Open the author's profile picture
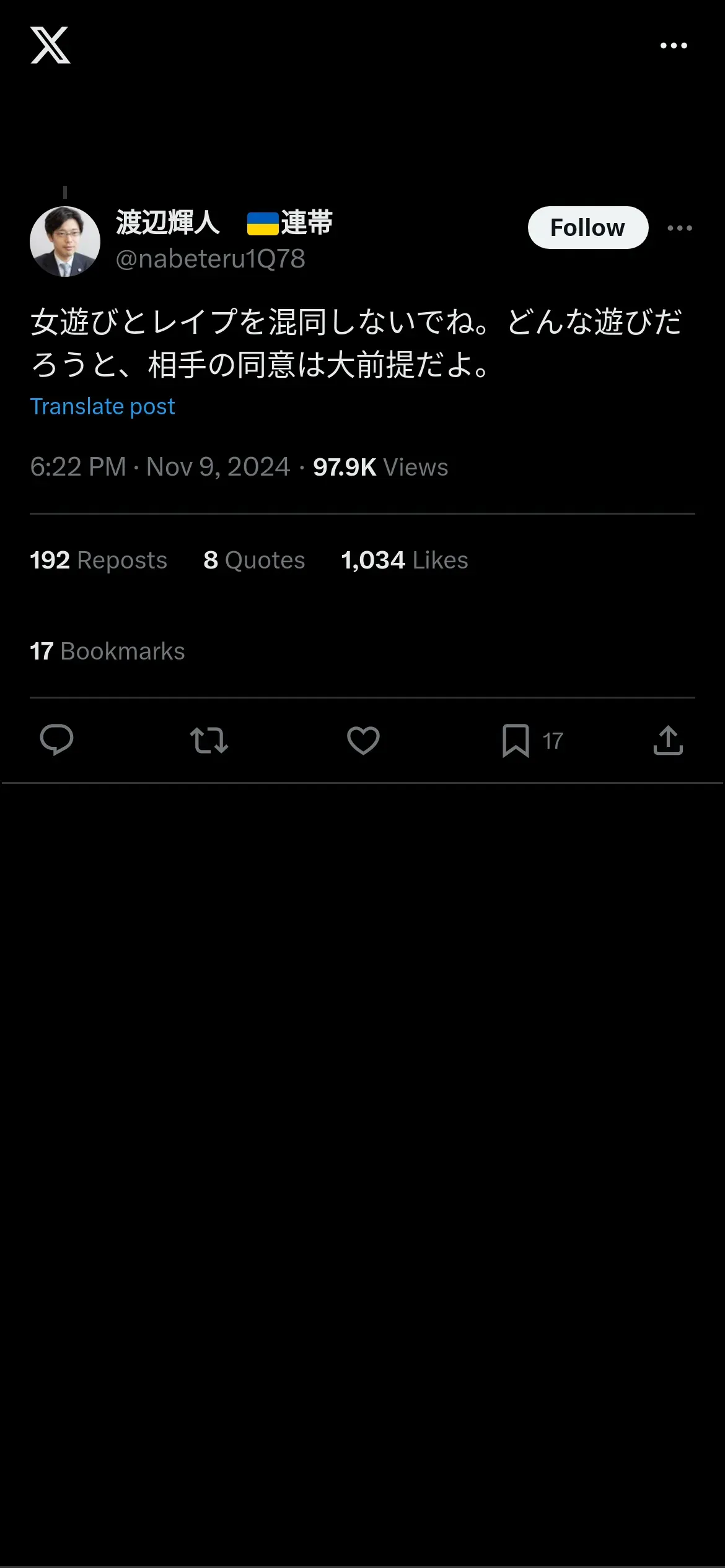Screen dimensions: 725x1568 pos(65,242)
